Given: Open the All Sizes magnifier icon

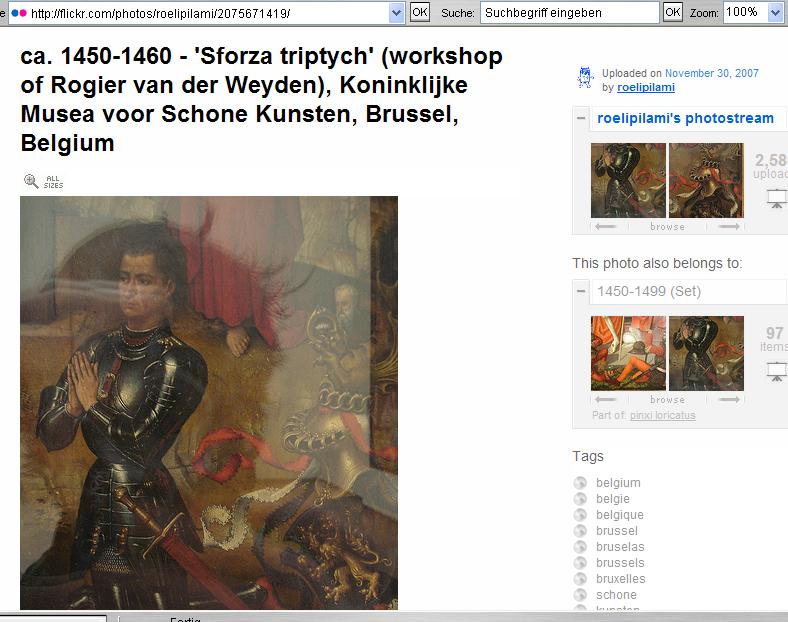Looking at the screenshot, I should tap(31, 181).
